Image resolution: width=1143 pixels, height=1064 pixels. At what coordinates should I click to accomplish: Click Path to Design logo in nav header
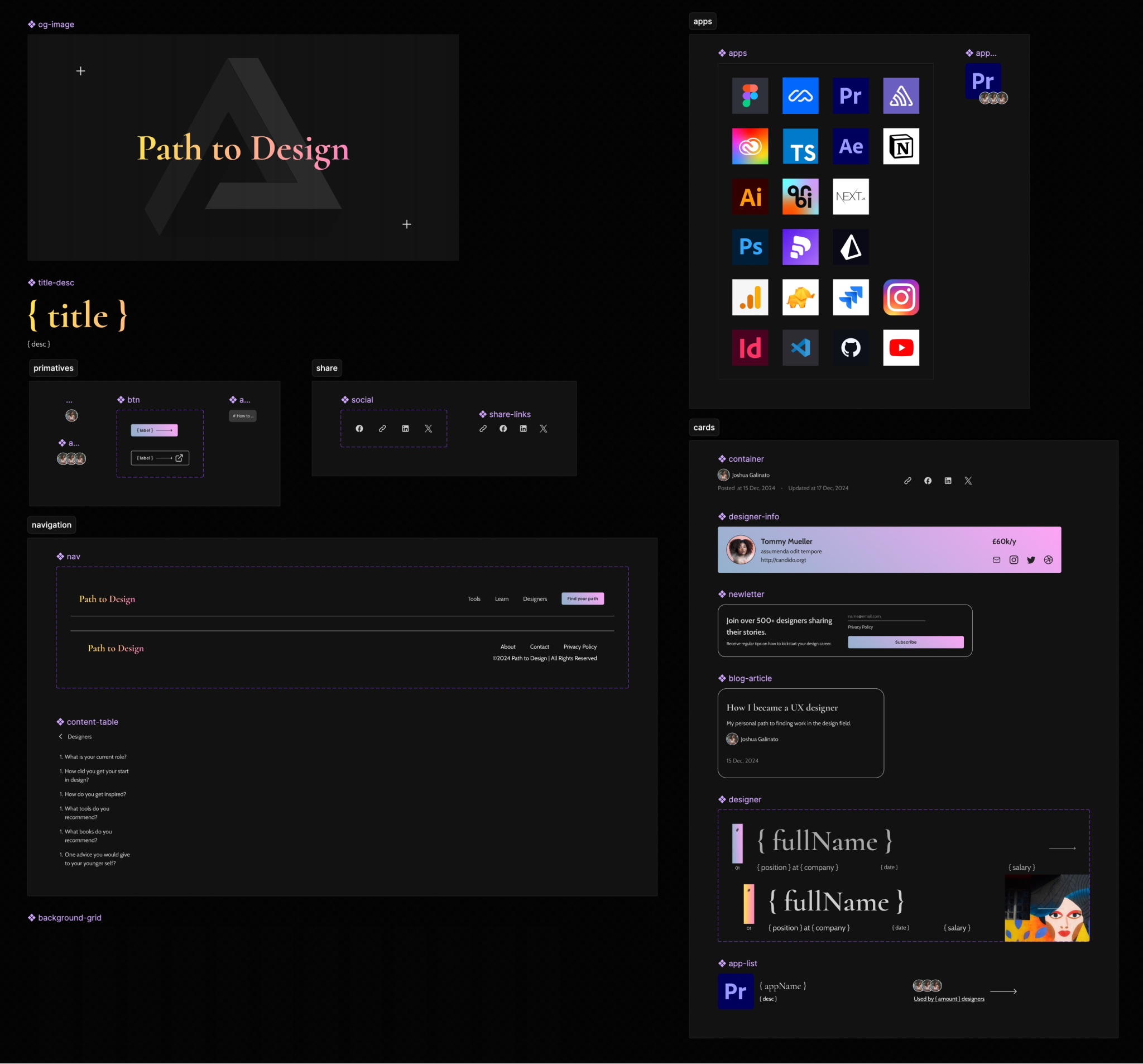107,599
